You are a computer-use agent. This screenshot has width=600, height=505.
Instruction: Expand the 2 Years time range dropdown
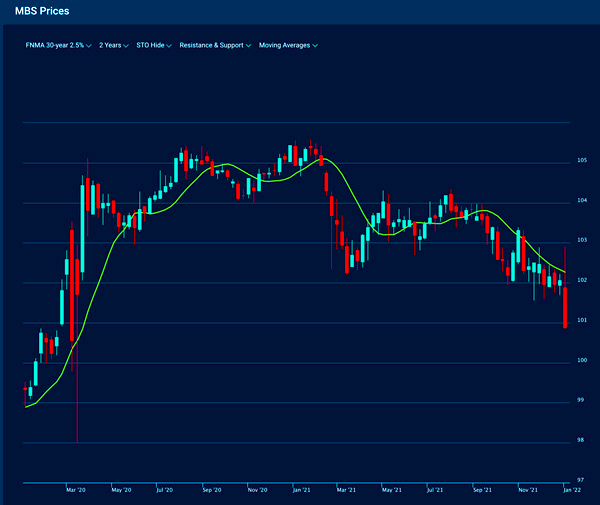[x=114, y=46]
